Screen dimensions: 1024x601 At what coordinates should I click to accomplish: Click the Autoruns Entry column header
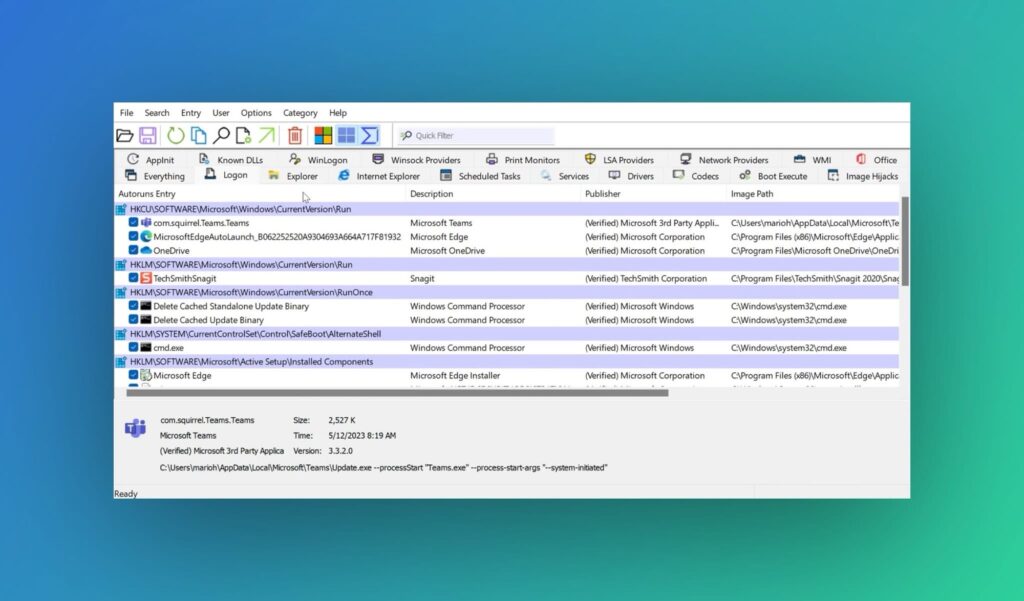147,194
